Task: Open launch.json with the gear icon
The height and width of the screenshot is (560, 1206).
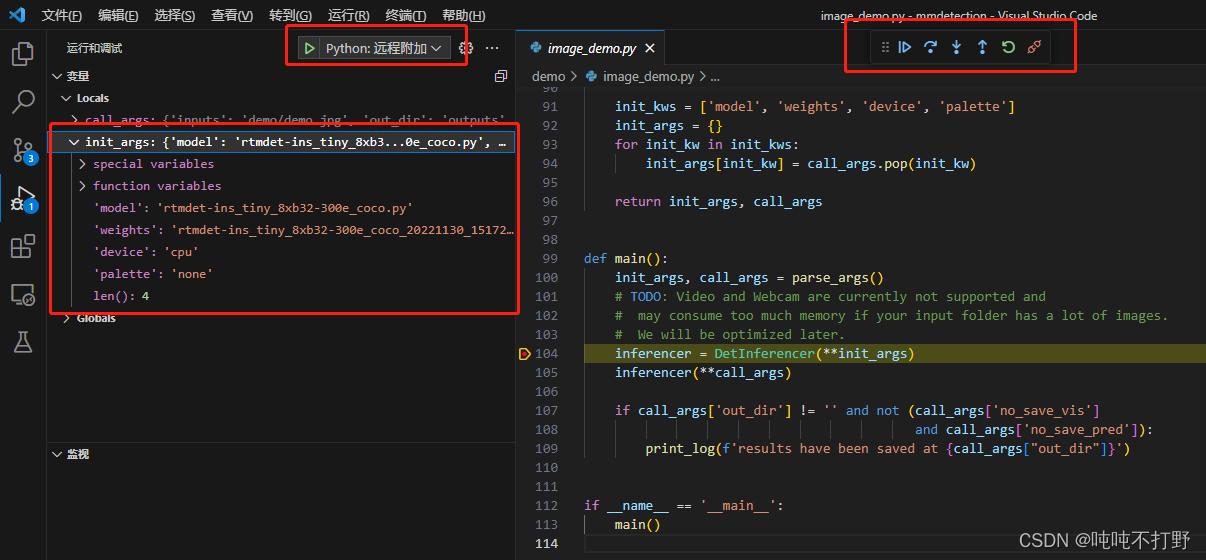Action: 465,48
